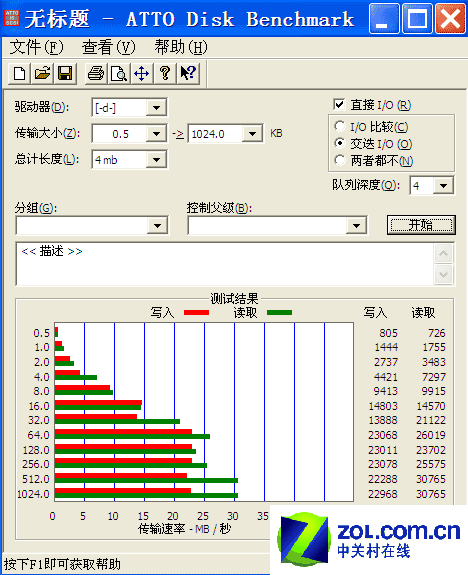Image resolution: width=468 pixels, height=575 pixels.
Task: Click the description scrollbar up arrow
Action: 443,253
